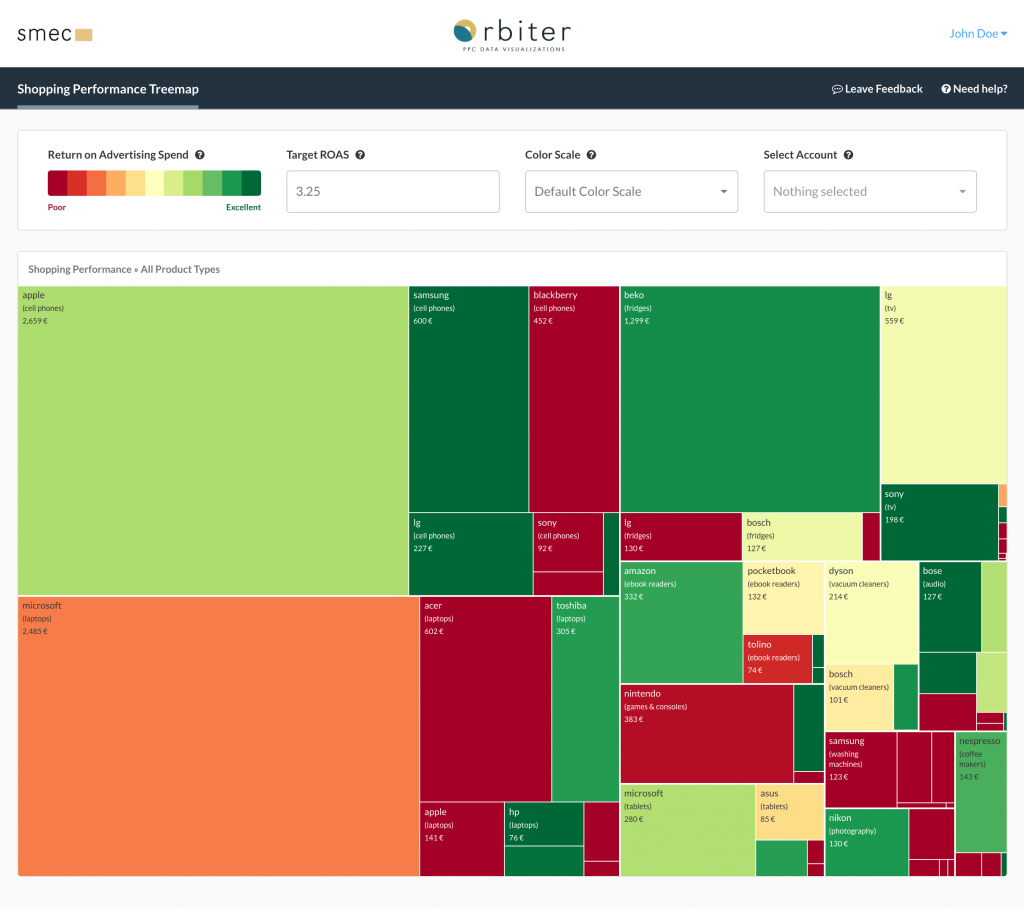Click the Target ROAS input field
1024x909 pixels.
393,191
